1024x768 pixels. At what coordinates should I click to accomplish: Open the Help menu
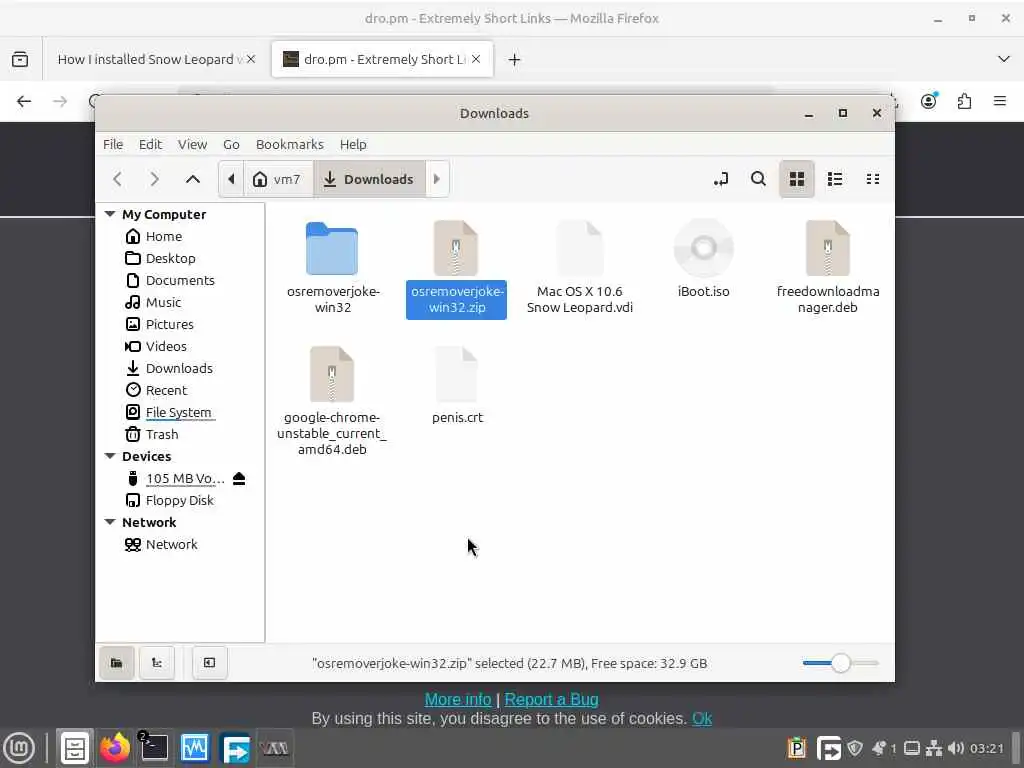pos(353,144)
